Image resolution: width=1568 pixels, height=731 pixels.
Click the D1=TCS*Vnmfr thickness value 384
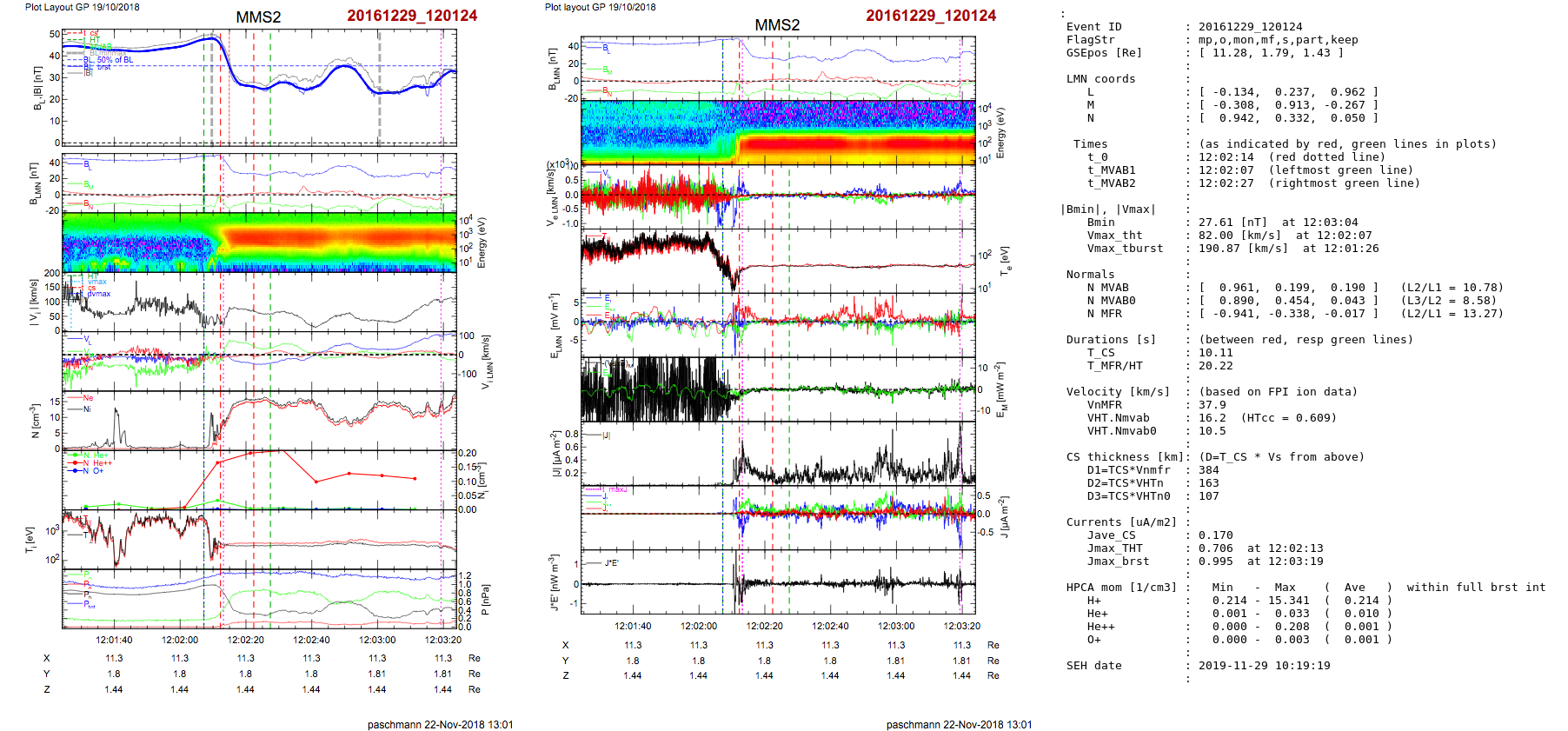click(1209, 470)
